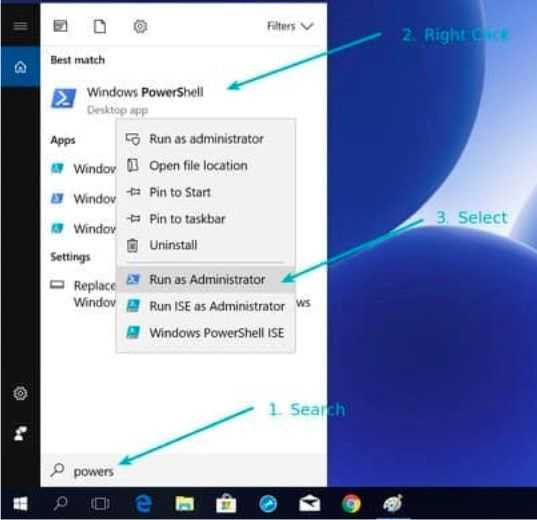Open File Explorer from taskbar
Image resolution: width=537 pixels, height=520 pixels.
(x=185, y=504)
